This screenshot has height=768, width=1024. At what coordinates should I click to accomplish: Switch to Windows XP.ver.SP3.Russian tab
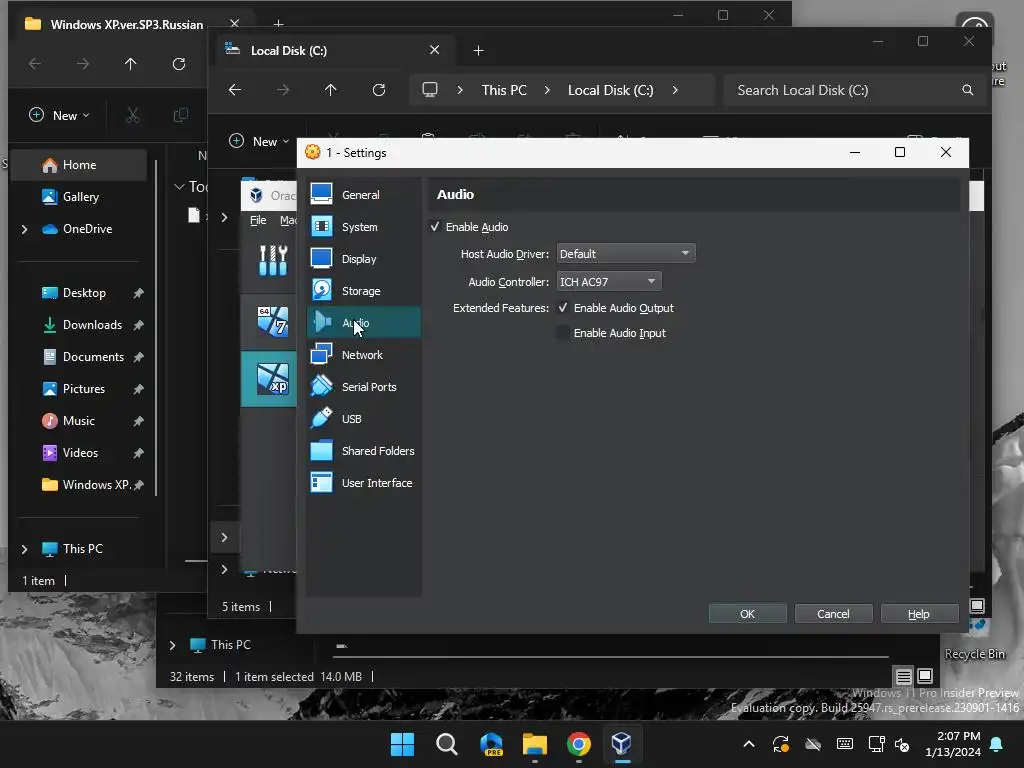[x=127, y=24]
